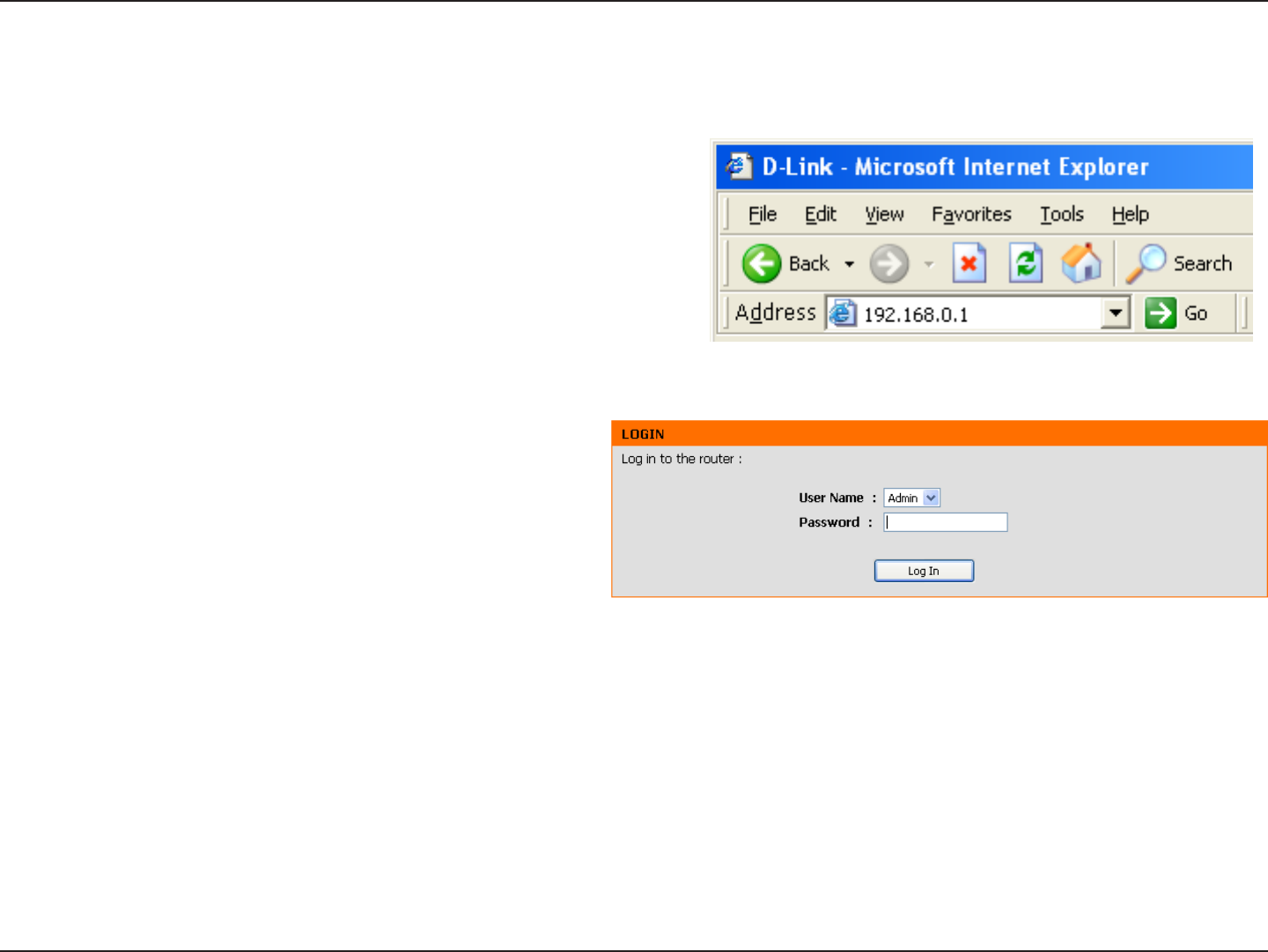Click the Log In button

coord(924,571)
